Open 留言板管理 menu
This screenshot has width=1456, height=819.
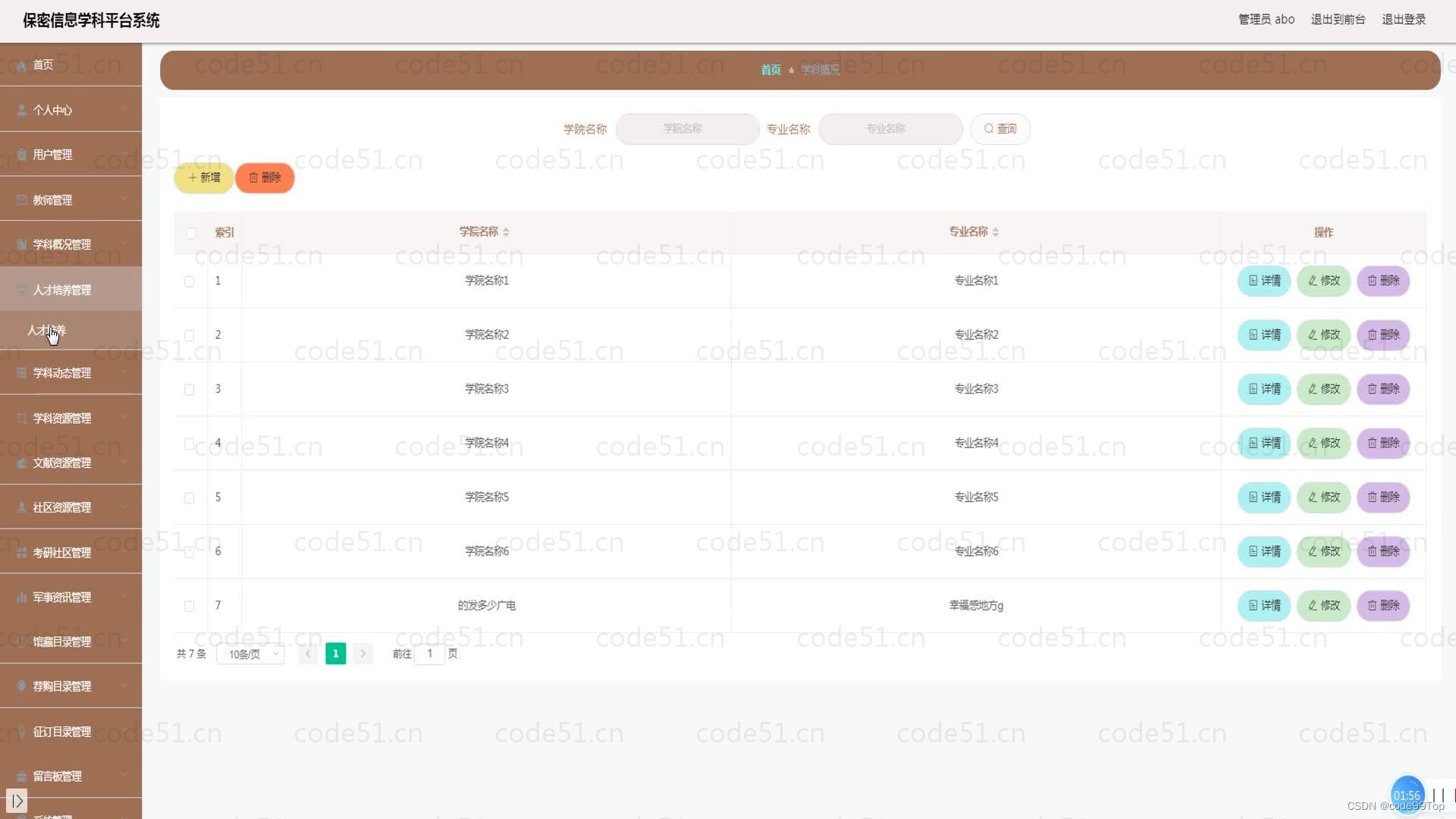(x=71, y=777)
